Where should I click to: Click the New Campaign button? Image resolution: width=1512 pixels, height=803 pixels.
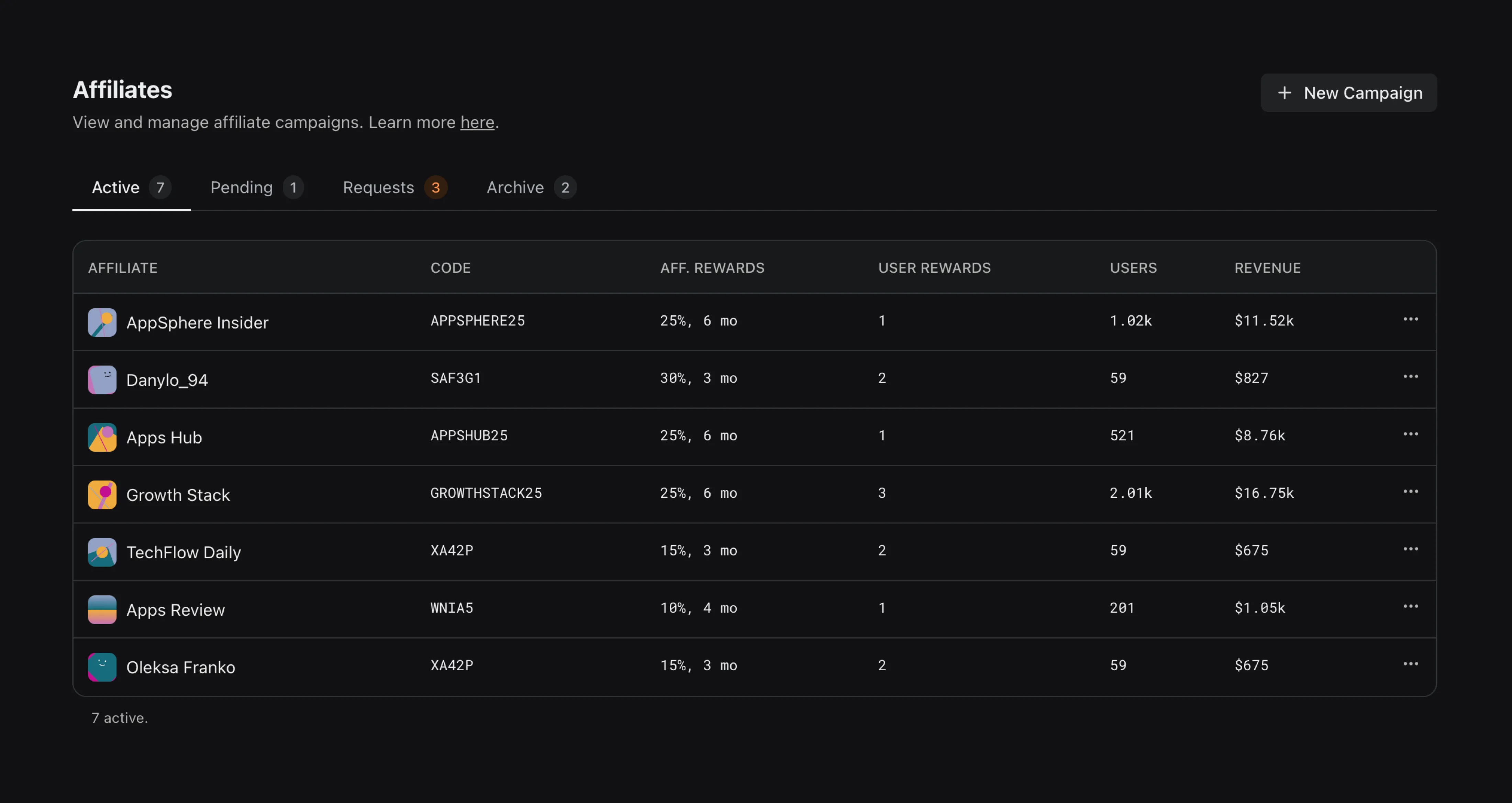click(1349, 93)
